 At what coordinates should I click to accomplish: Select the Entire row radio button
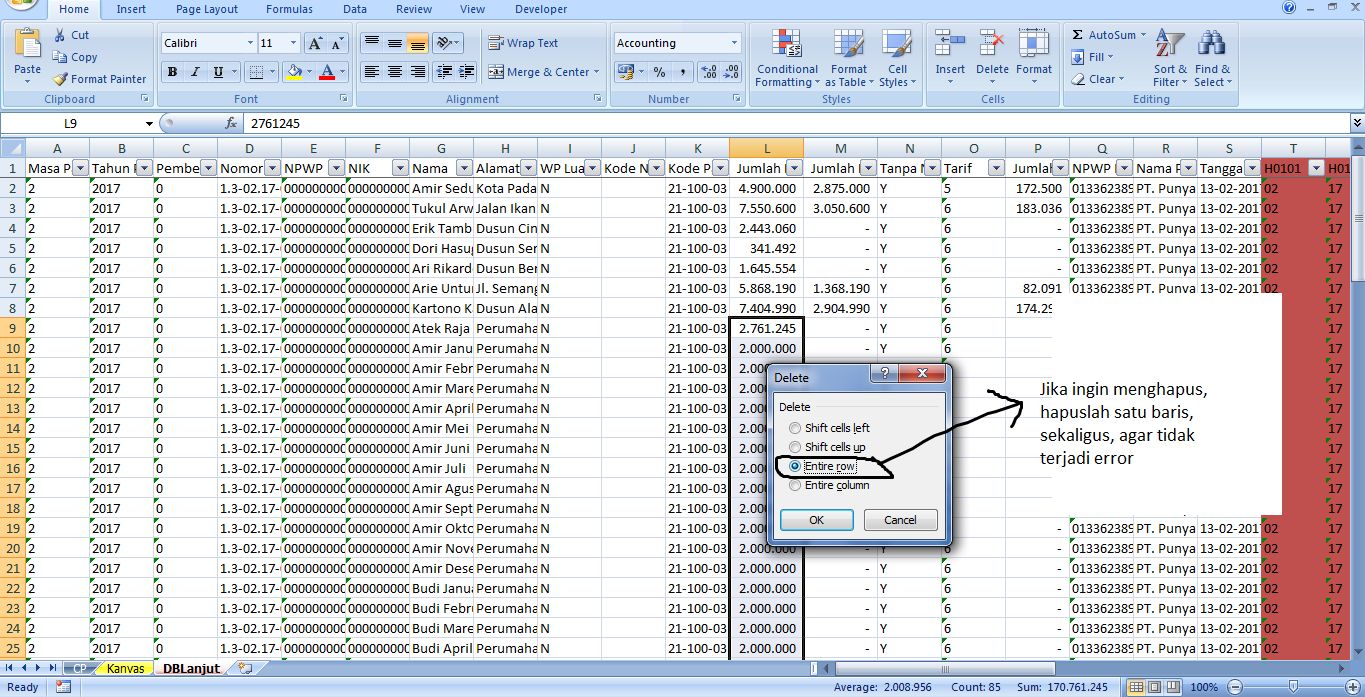pyautogui.click(x=795, y=466)
